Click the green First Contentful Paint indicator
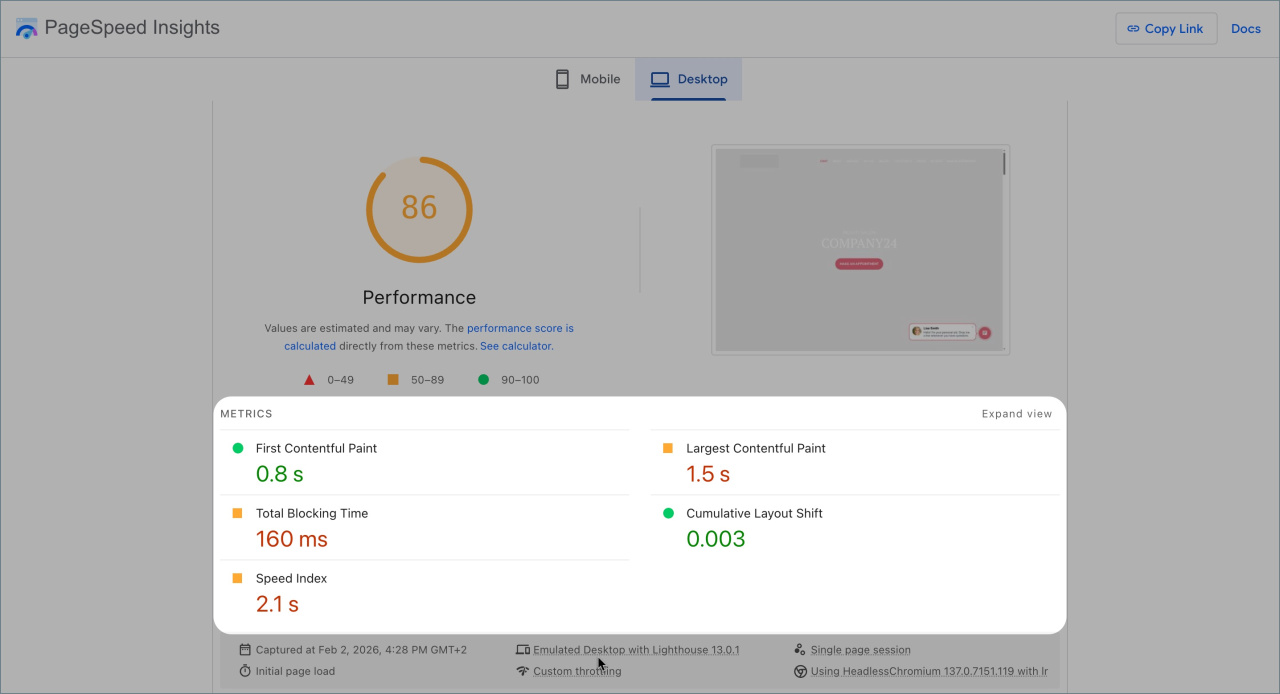1280x694 pixels. (238, 448)
